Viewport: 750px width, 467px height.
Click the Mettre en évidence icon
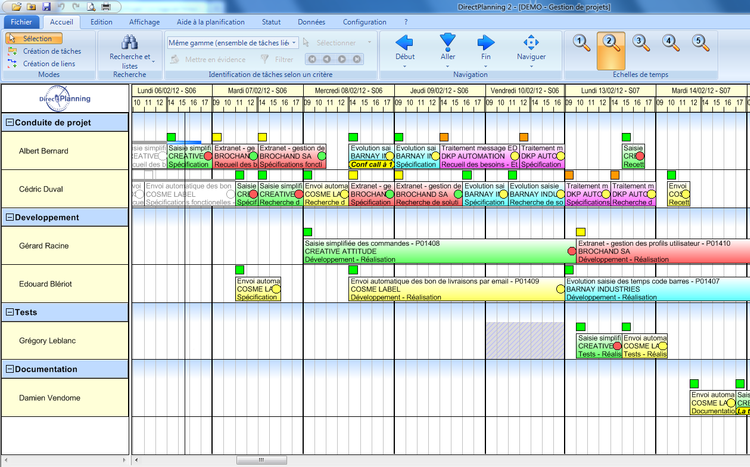[x=176, y=59]
